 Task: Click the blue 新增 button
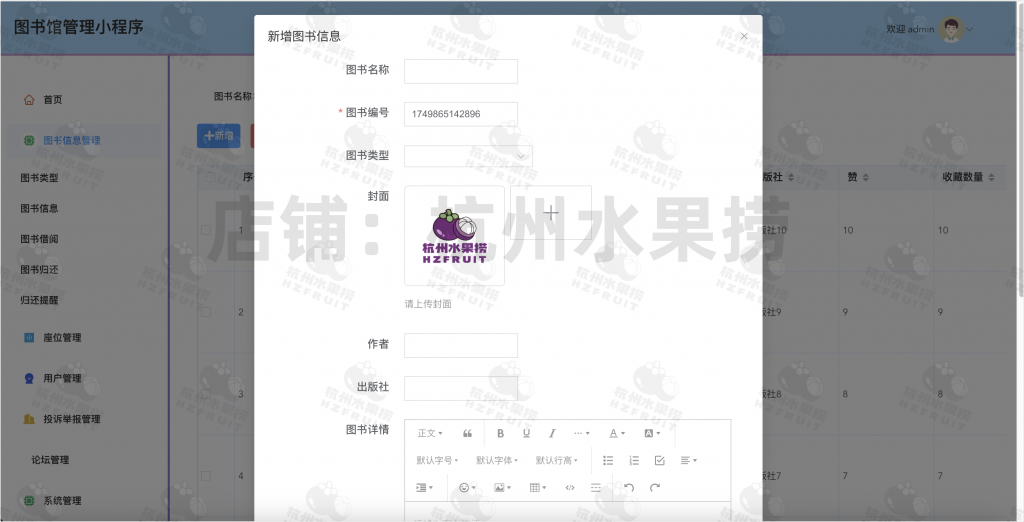(219, 136)
